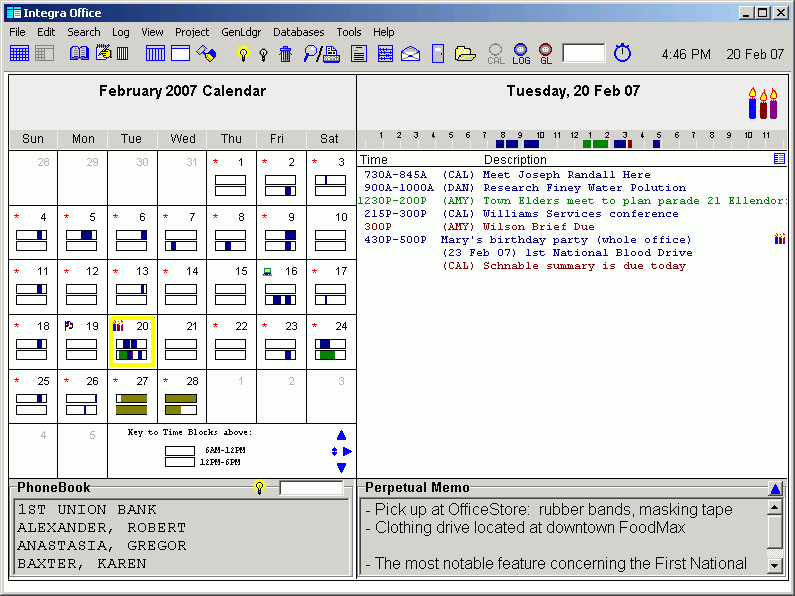Click the flashlight toolbar icon
795x596 pixels.
click(206, 53)
